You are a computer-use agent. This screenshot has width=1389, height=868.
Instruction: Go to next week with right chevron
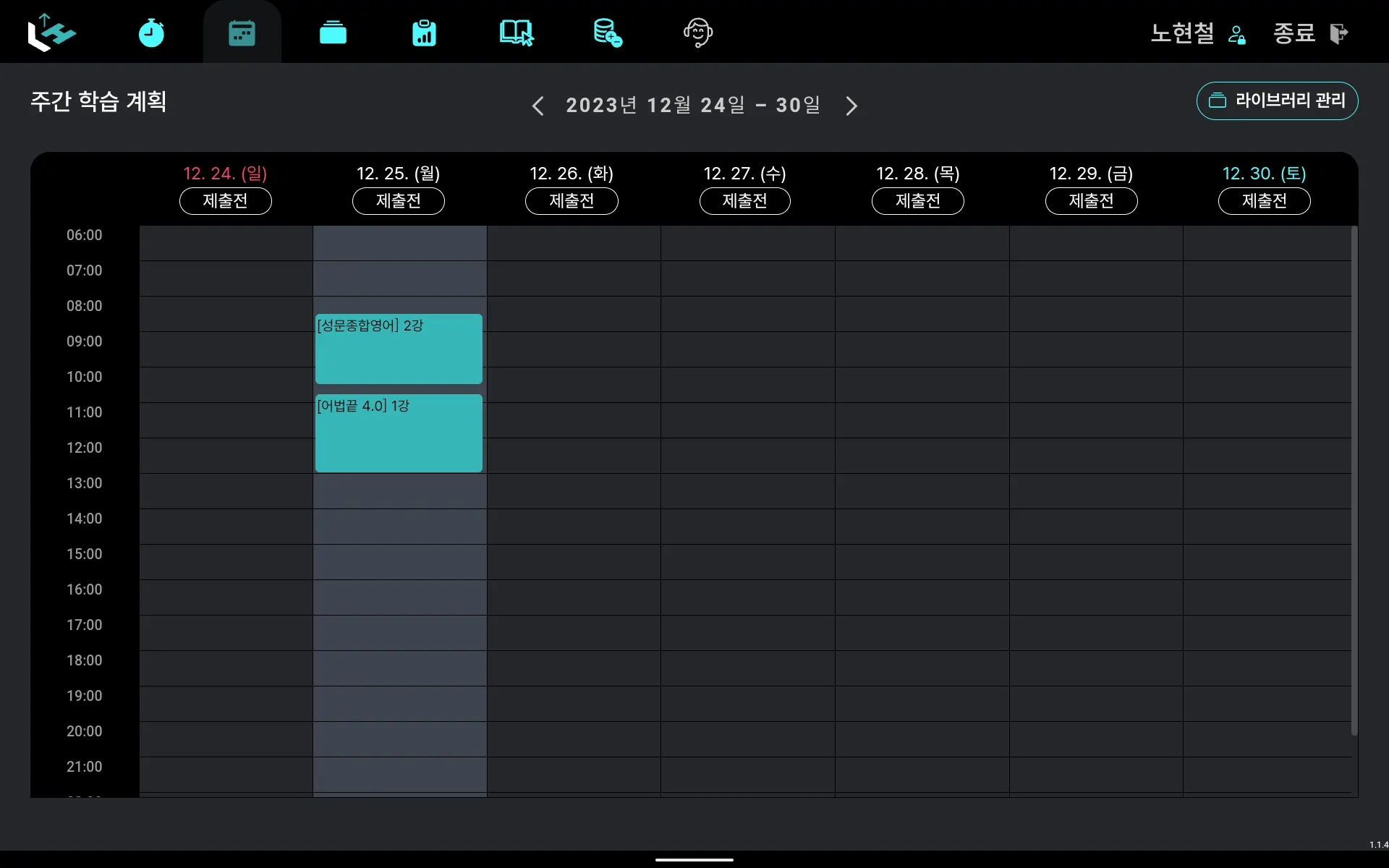click(x=851, y=106)
